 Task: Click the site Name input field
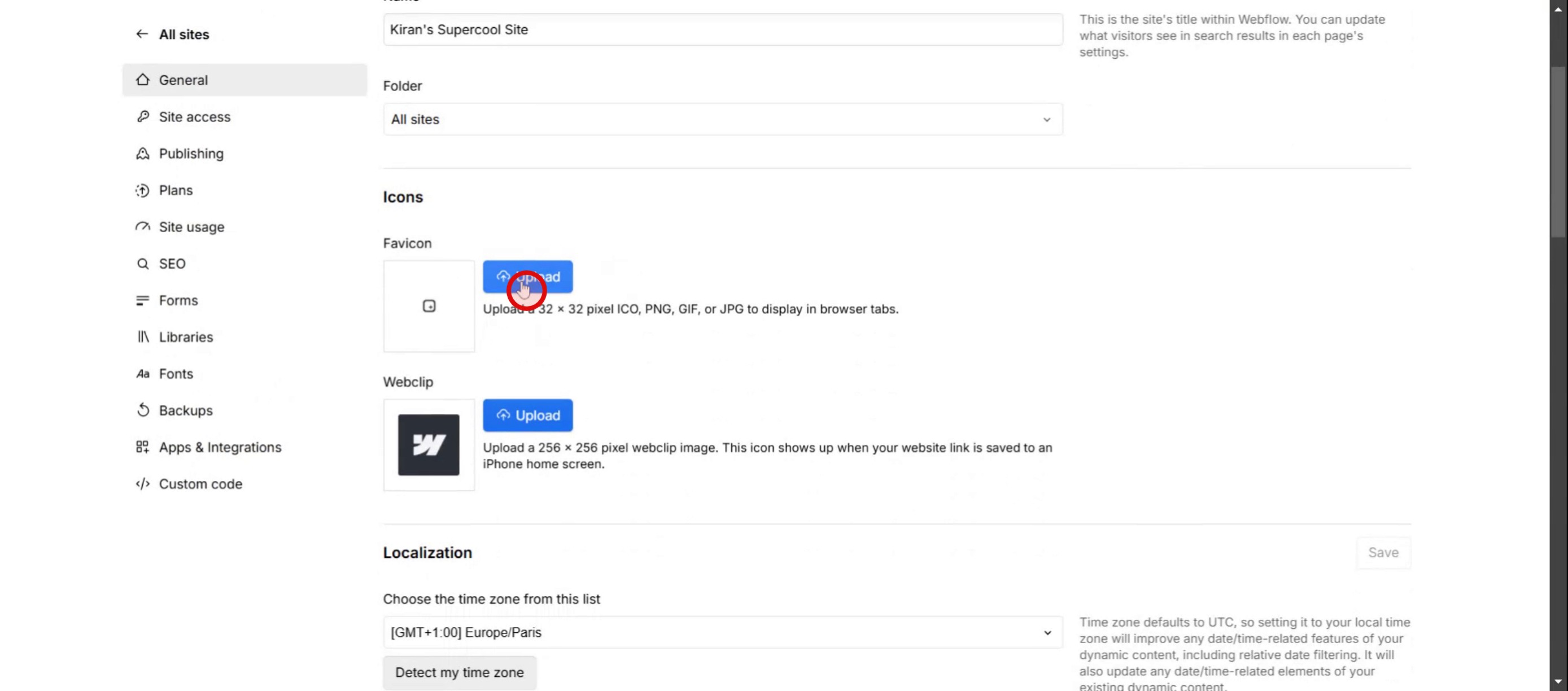pyautogui.click(x=723, y=30)
